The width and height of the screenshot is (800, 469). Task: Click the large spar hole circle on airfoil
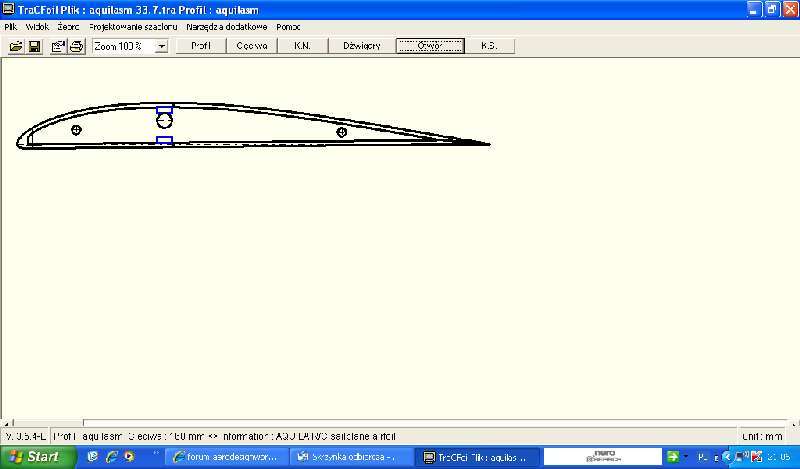pos(165,121)
